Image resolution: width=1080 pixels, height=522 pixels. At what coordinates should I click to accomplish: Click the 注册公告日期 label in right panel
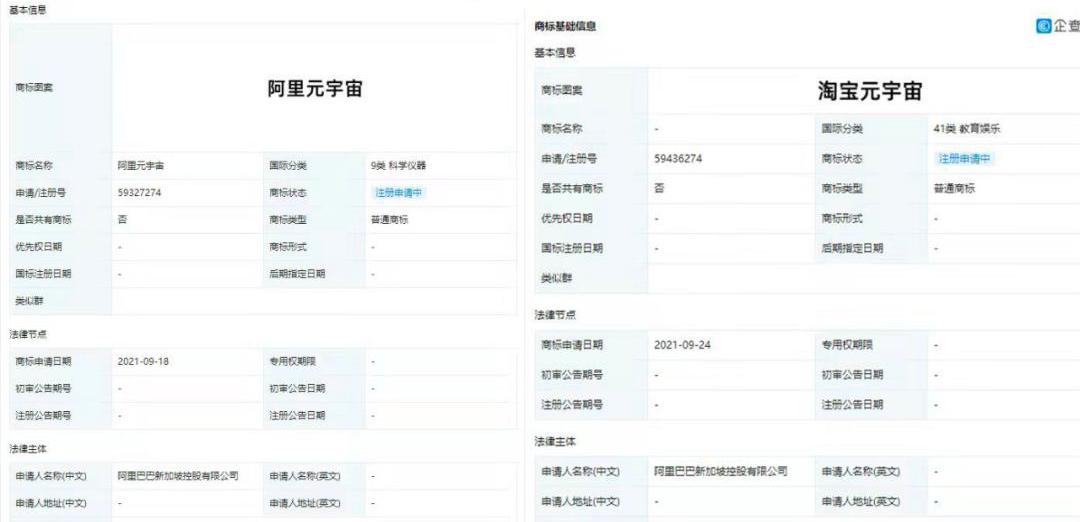(852, 405)
